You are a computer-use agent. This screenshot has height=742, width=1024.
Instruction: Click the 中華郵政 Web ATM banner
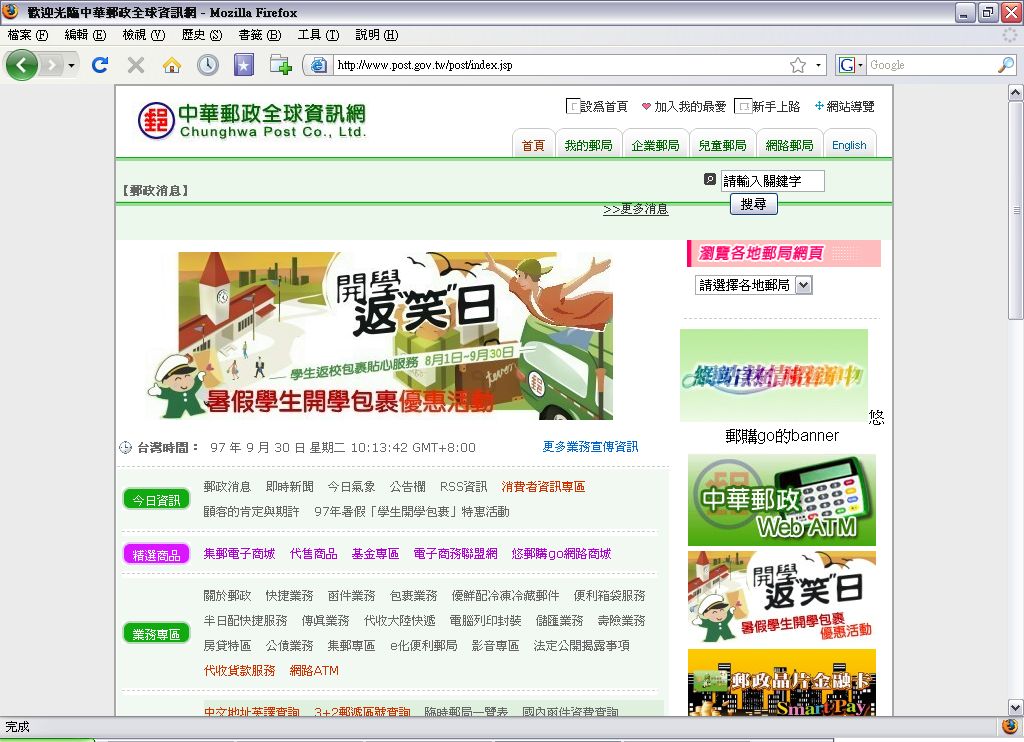click(x=782, y=500)
